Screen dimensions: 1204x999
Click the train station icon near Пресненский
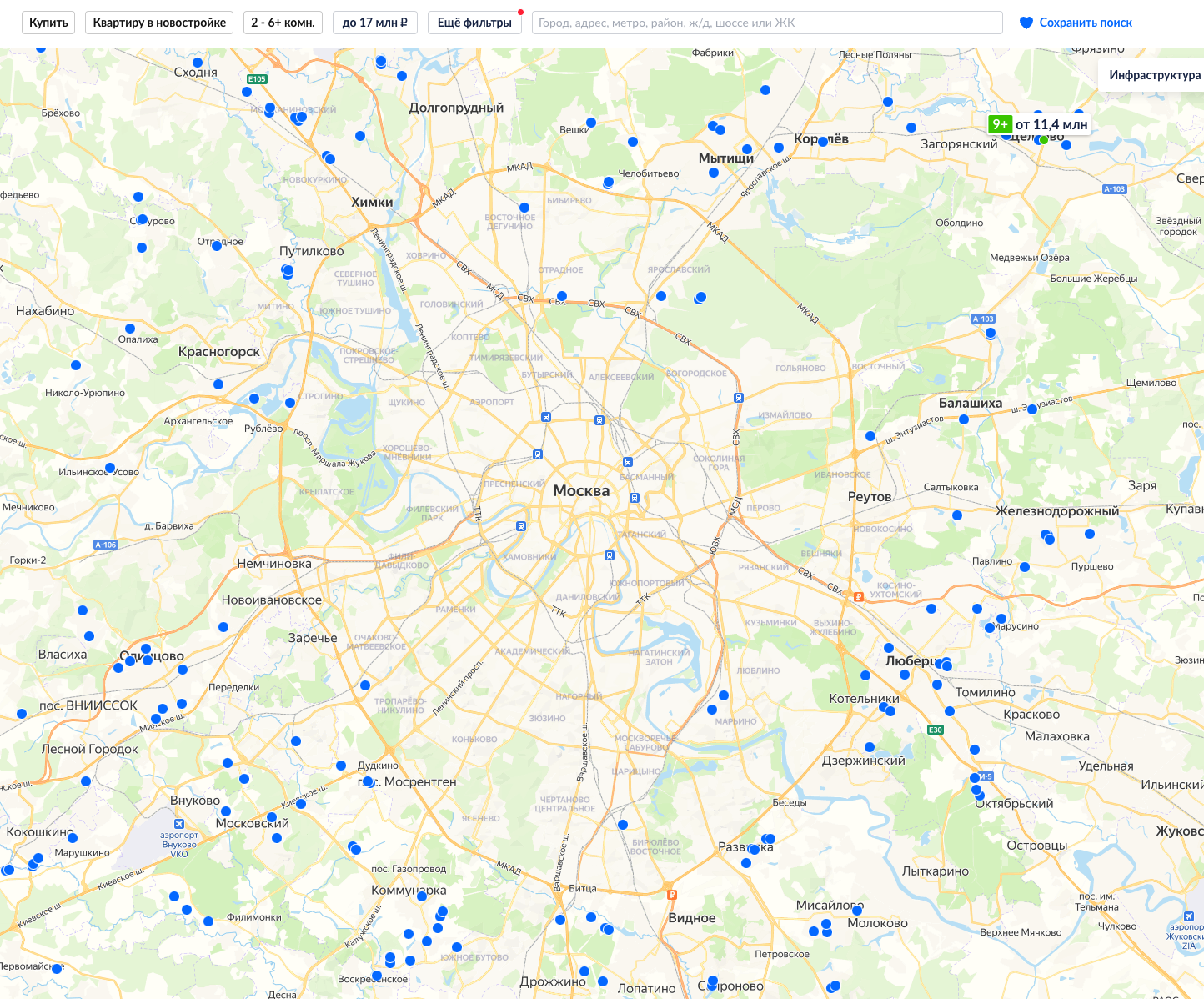pyautogui.click(x=537, y=454)
